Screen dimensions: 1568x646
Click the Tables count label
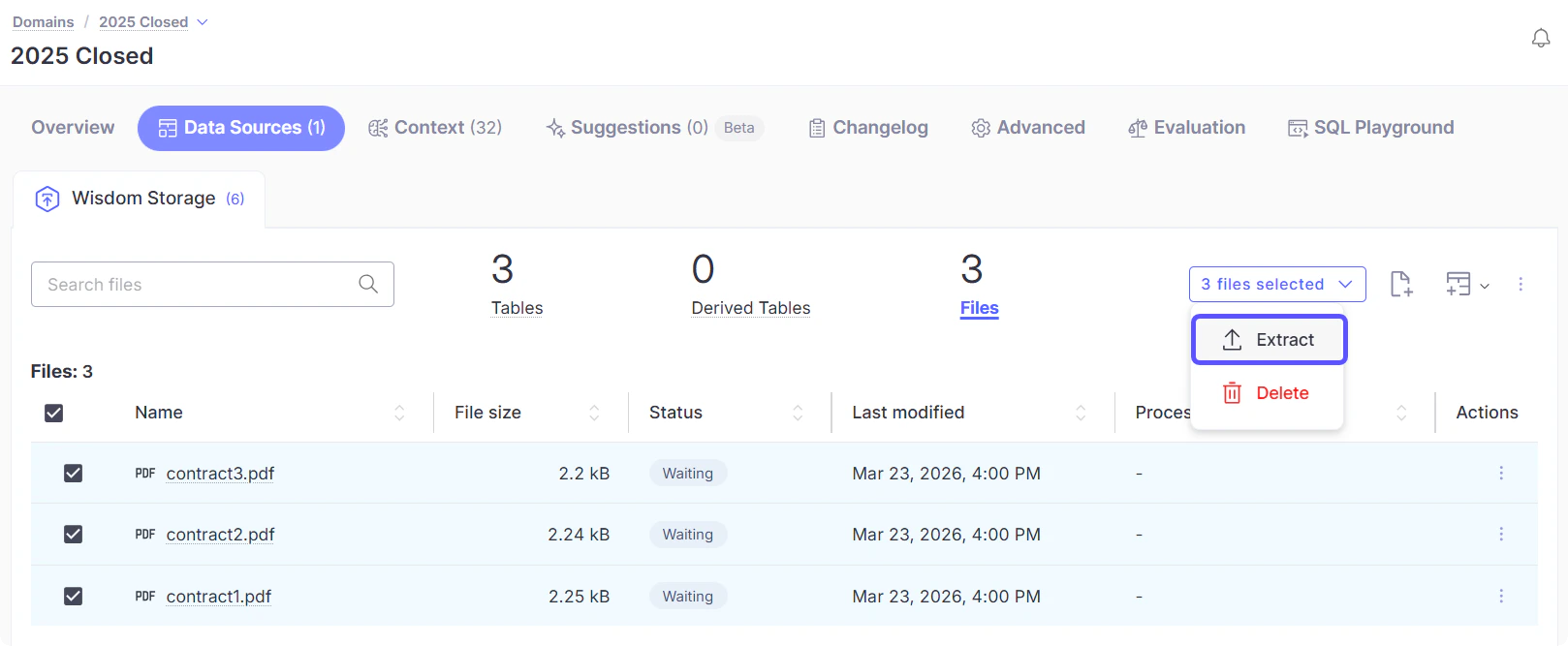click(517, 308)
